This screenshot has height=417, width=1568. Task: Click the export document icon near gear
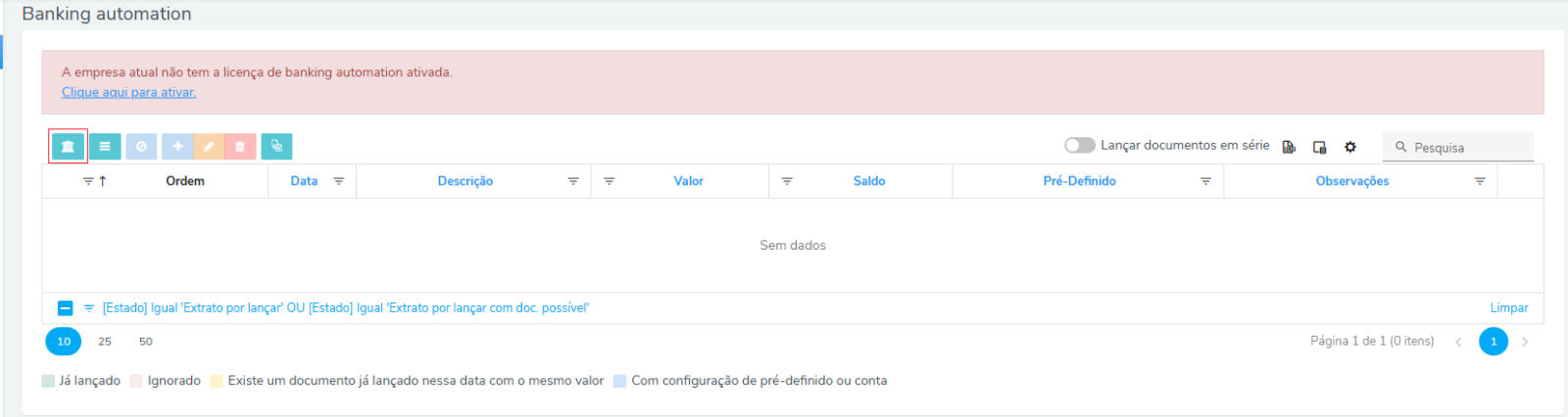tap(1289, 147)
